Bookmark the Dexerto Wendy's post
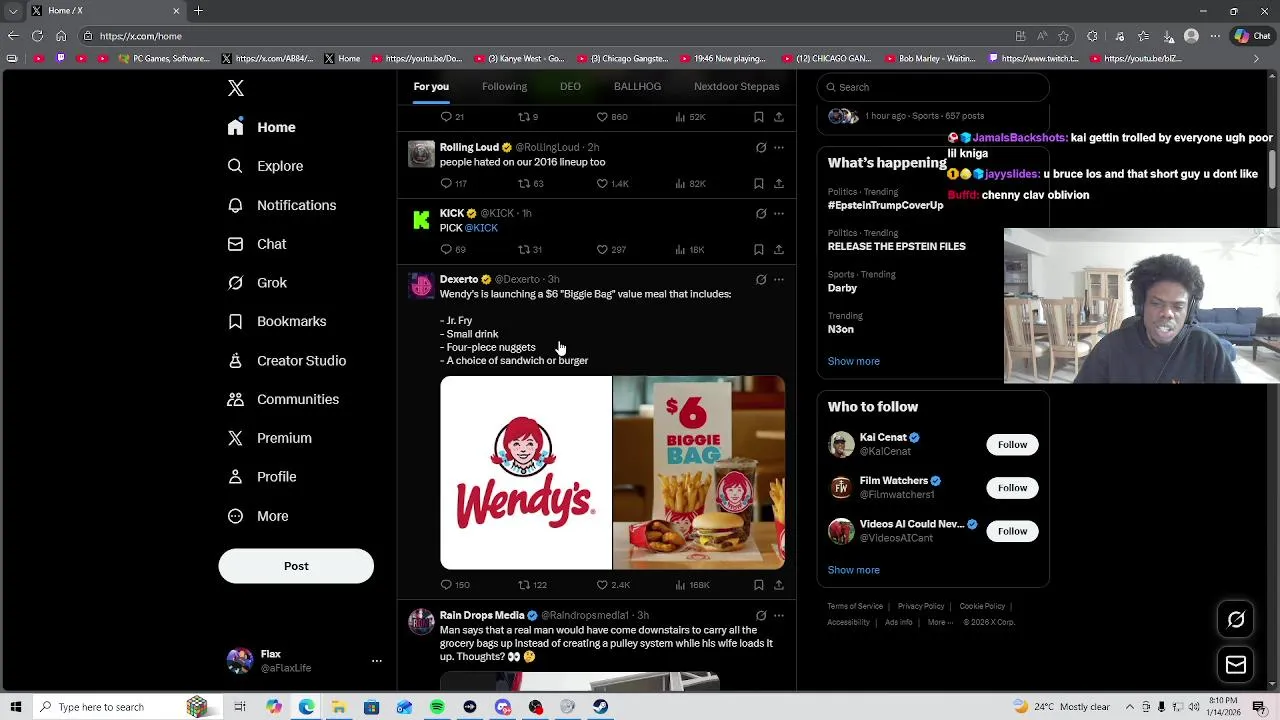The height and width of the screenshot is (720, 1280). pyautogui.click(x=759, y=585)
